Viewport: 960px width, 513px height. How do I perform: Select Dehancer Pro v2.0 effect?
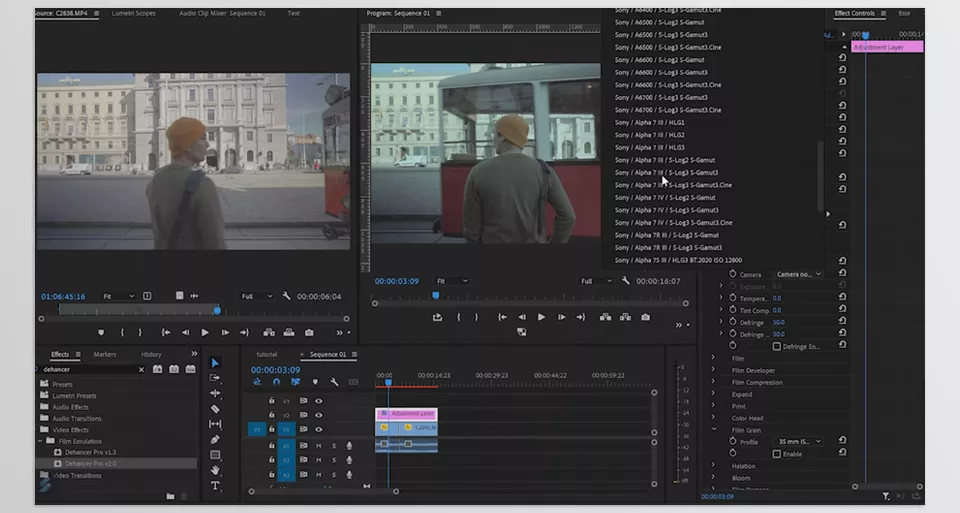pyautogui.click(x=91, y=463)
